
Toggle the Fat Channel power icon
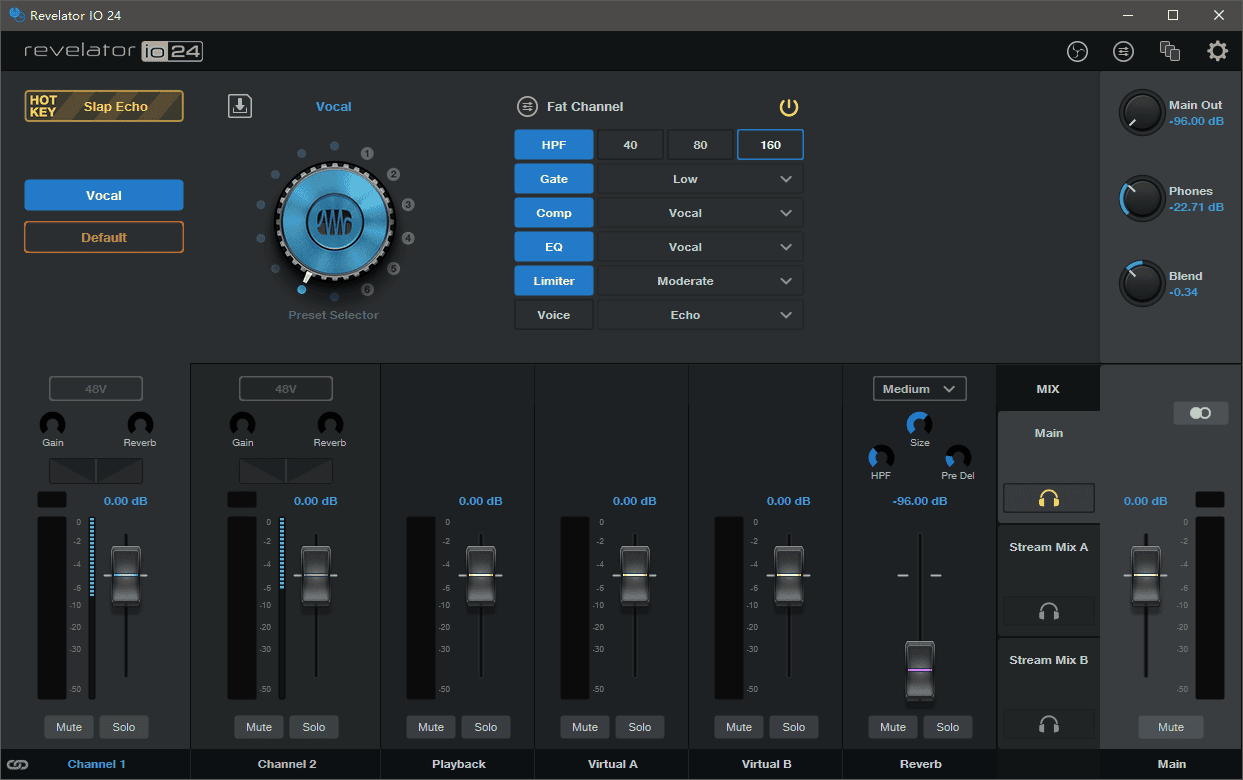click(x=789, y=107)
